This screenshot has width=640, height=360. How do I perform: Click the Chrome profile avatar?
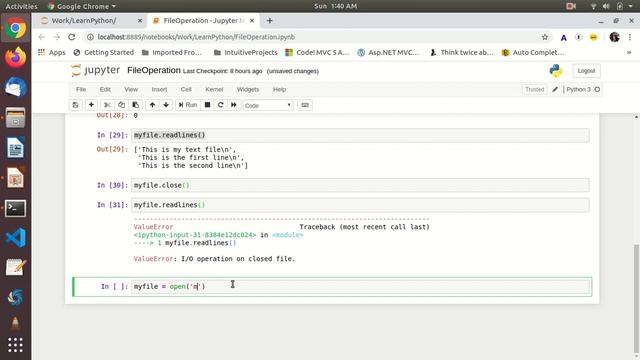[614, 37]
